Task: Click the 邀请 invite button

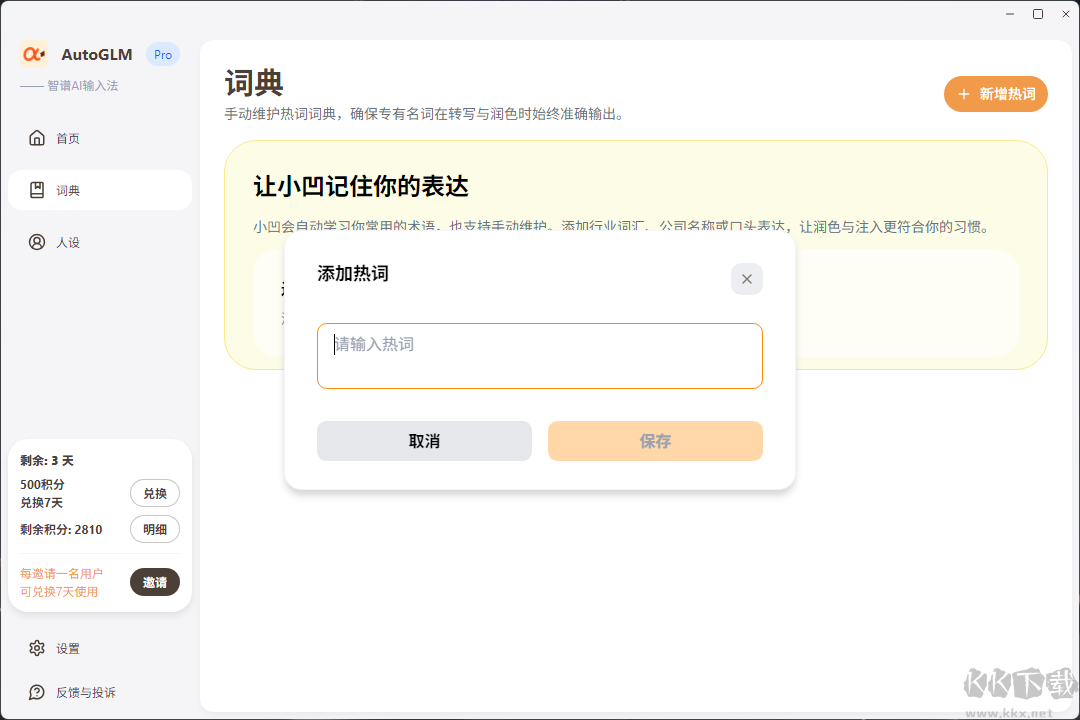Action: [155, 582]
